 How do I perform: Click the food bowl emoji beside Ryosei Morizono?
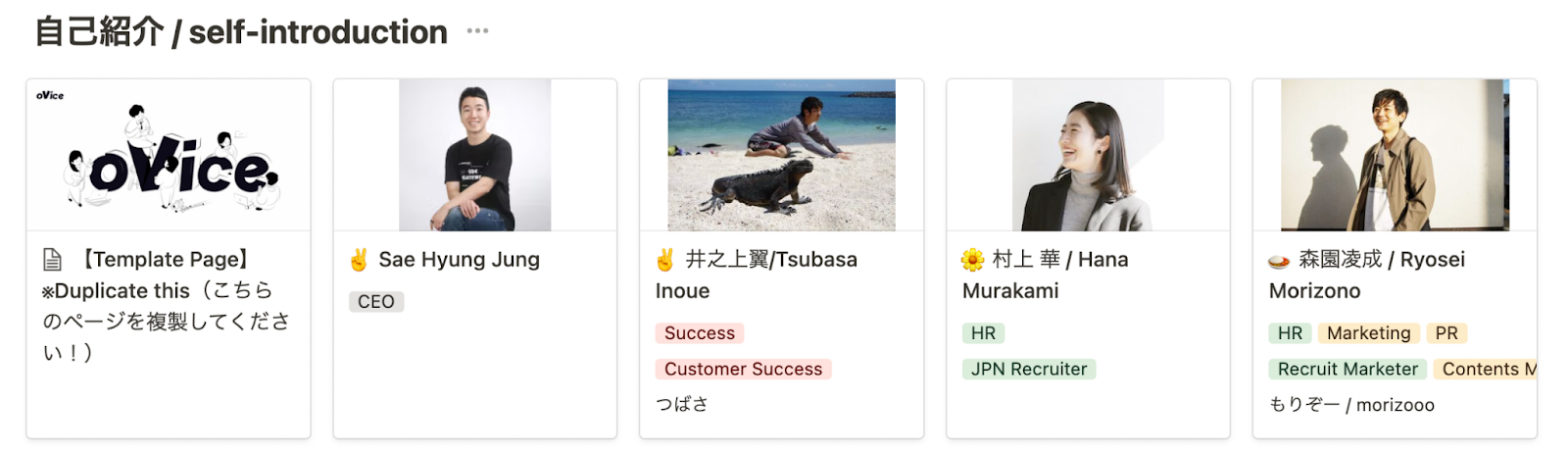click(x=1279, y=261)
